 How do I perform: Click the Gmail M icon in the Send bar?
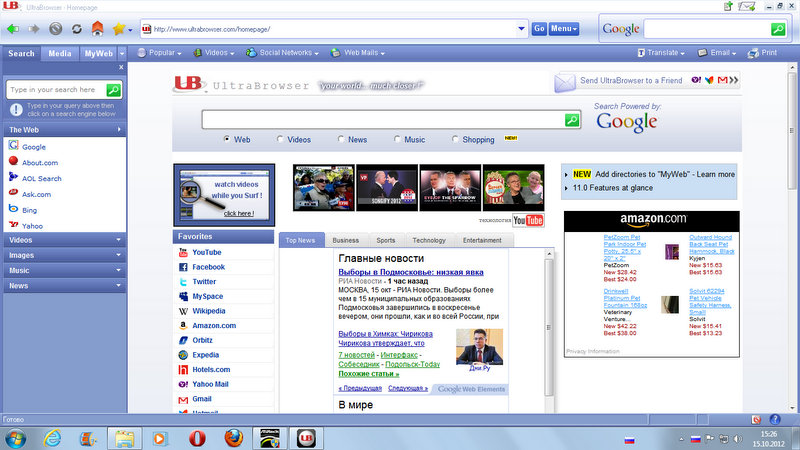click(722, 80)
